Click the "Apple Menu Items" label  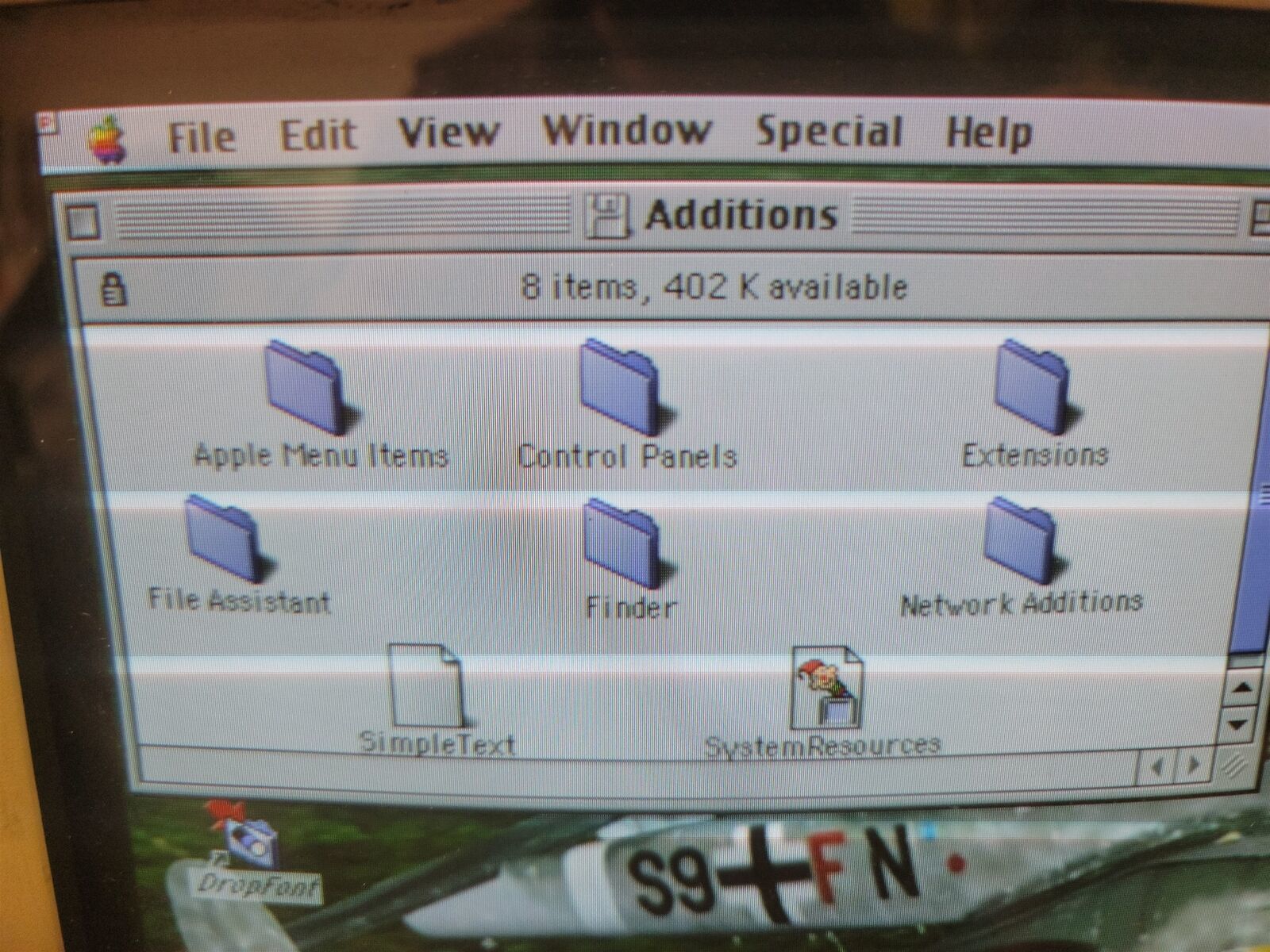(x=321, y=456)
